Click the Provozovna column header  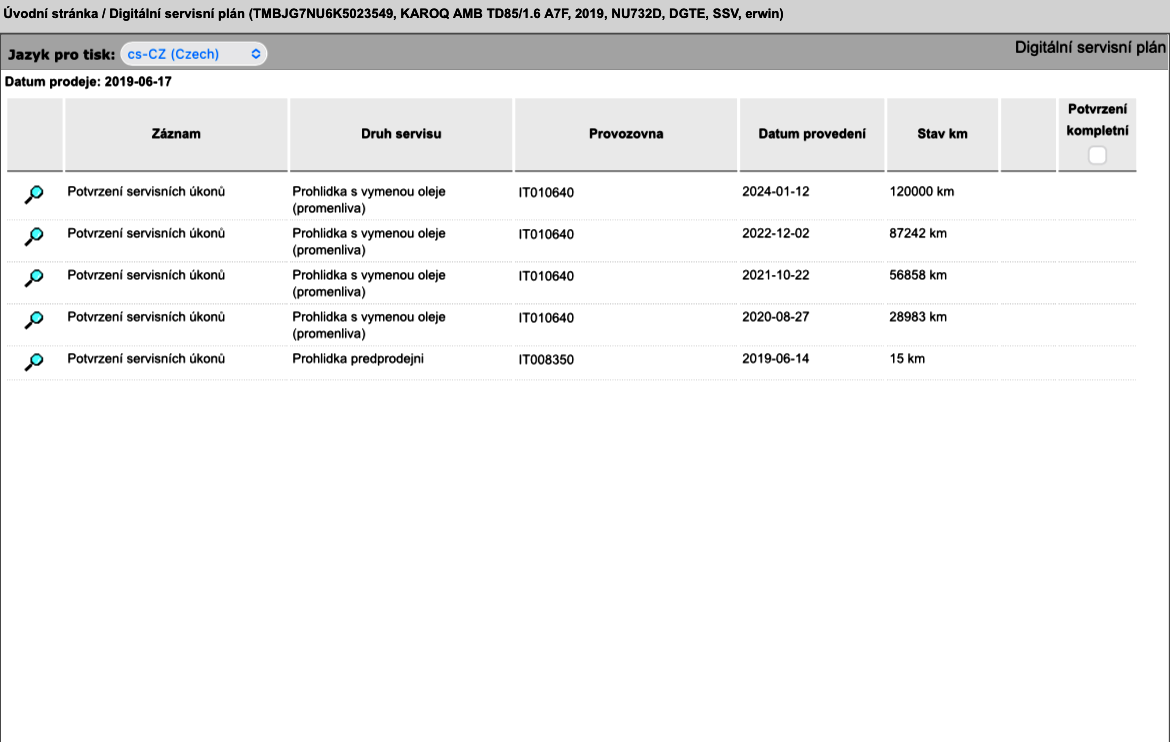(x=626, y=134)
